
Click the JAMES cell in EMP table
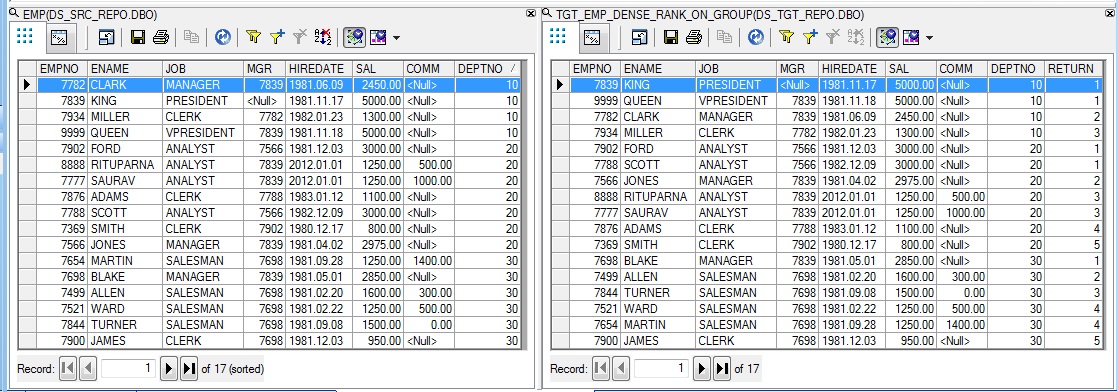(125, 341)
